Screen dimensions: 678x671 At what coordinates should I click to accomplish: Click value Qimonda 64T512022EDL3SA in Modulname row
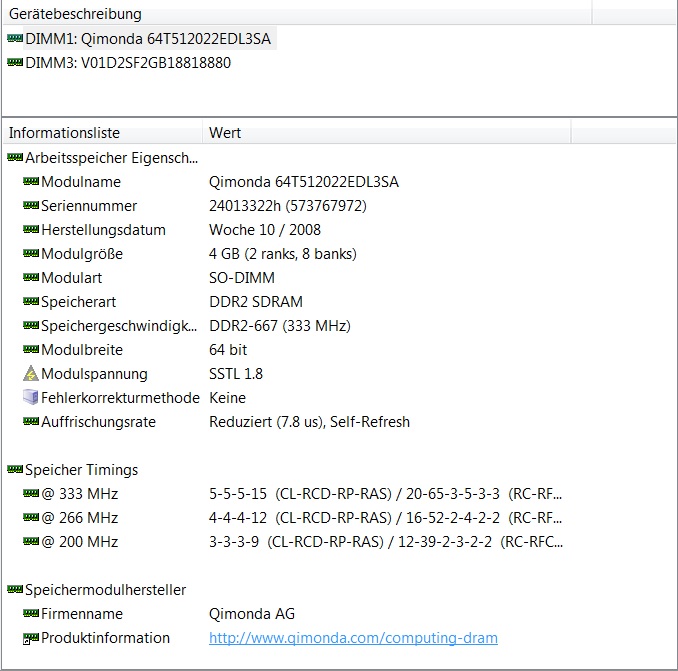[x=304, y=182]
